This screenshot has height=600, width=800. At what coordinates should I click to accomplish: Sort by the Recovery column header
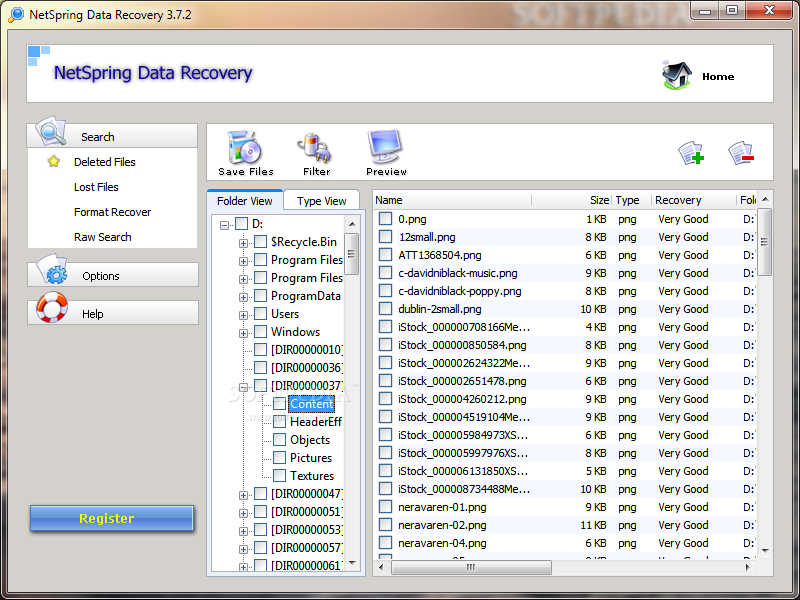(693, 200)
